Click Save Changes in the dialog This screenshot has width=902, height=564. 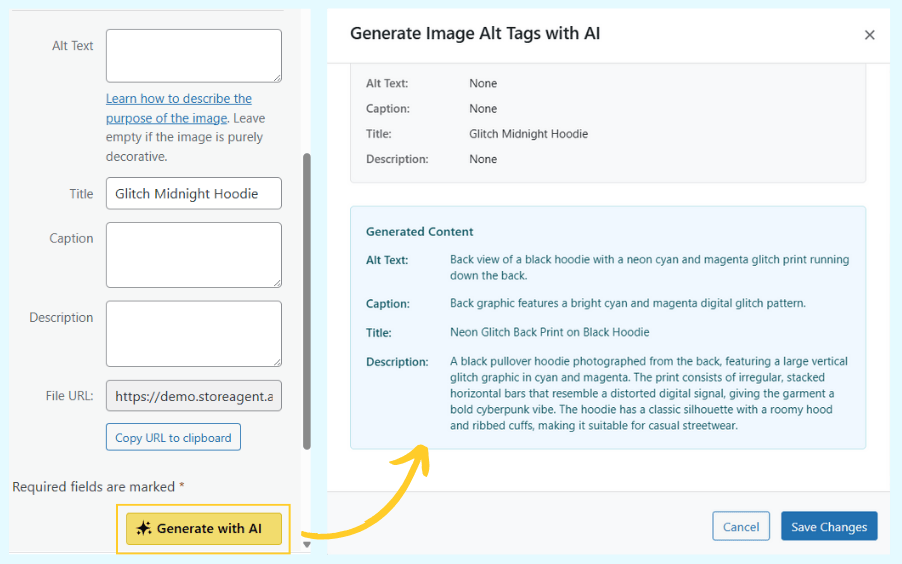tap(828, 527)
